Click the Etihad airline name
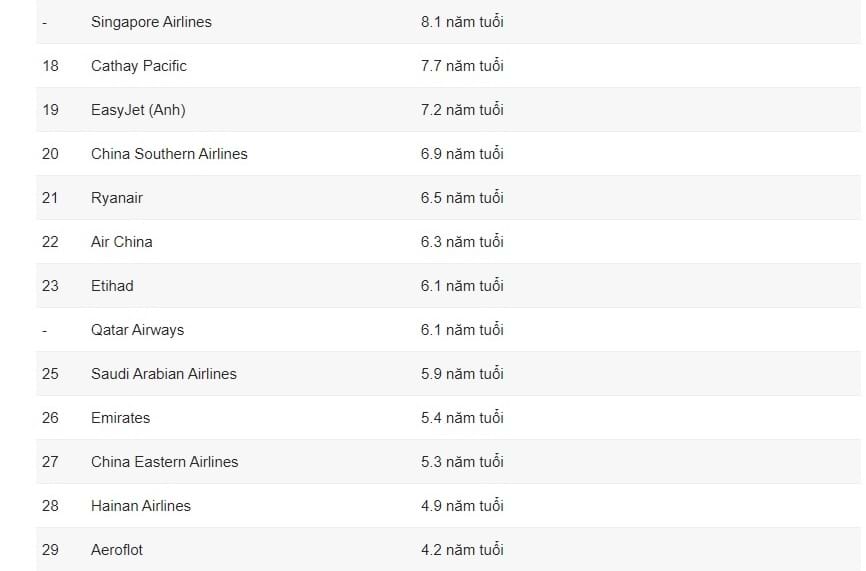This screenshot has width=866, height=571. pos(112,286)
